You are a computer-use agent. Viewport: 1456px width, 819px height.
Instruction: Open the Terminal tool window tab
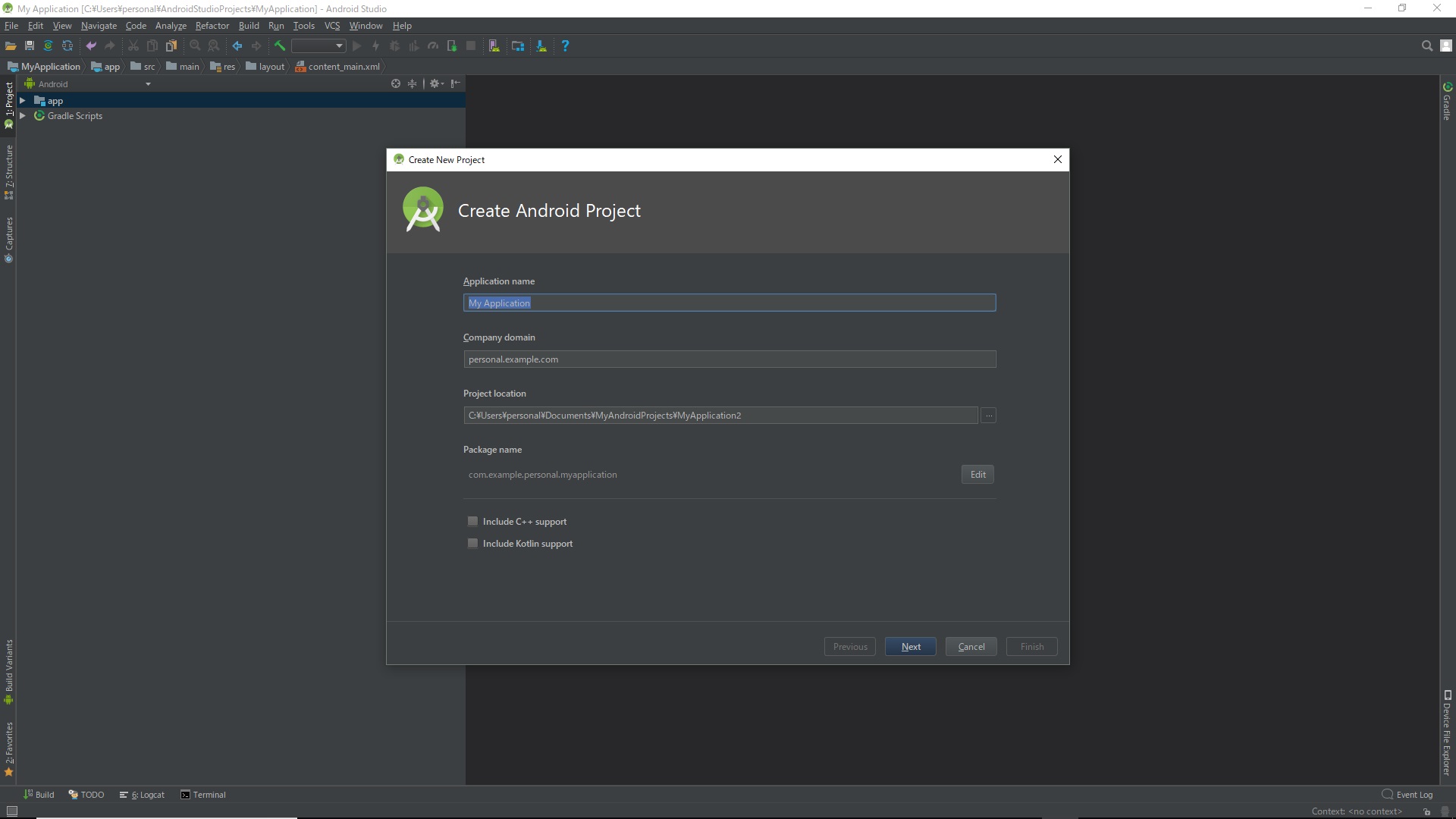[x=203, y=795]
